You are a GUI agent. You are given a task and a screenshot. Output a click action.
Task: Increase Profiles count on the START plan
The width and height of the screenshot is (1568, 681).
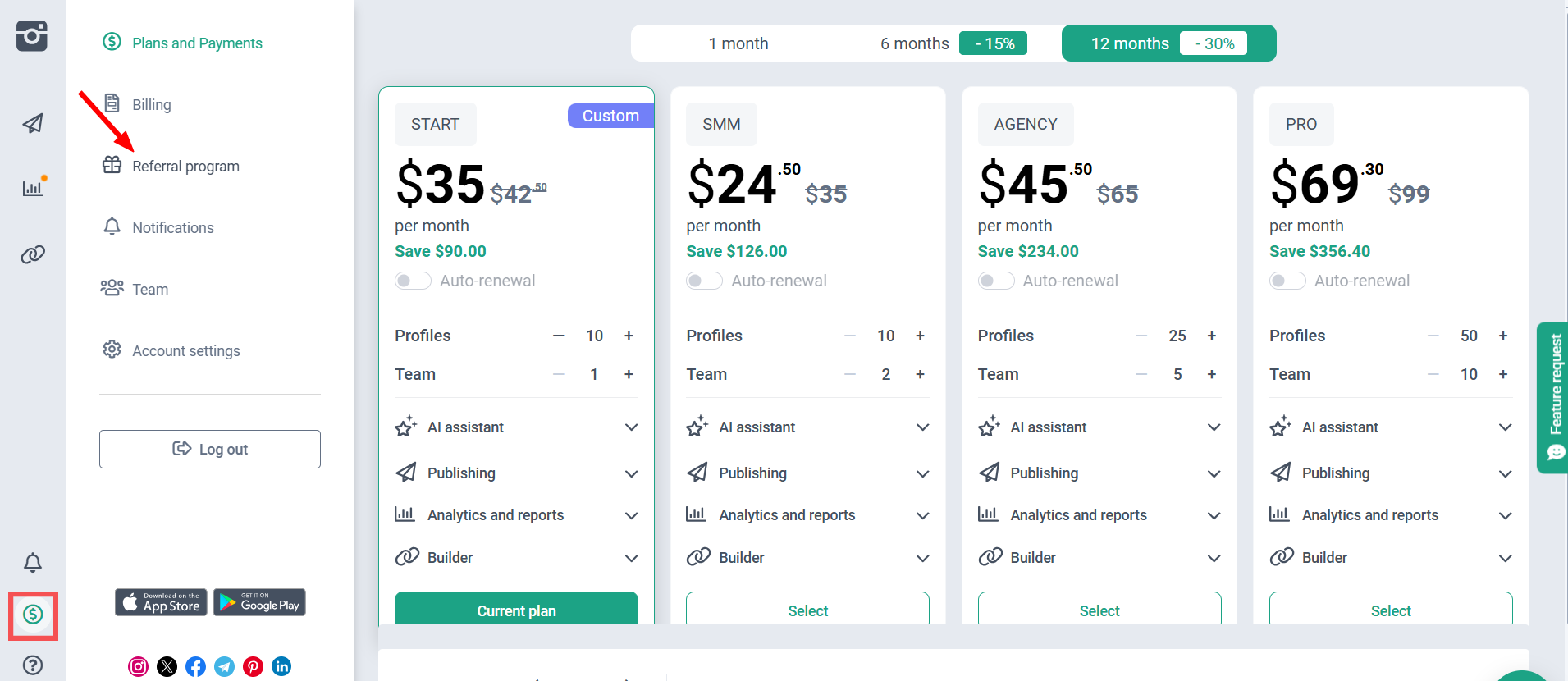(629, 336)
